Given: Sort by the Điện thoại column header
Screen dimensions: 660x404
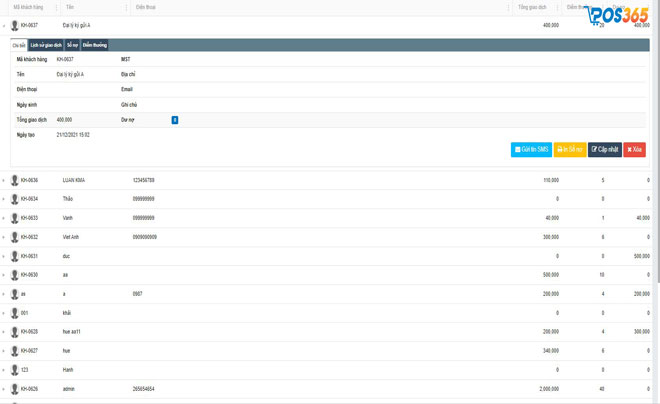Looking at the screenshot, I should click(146, 7).
